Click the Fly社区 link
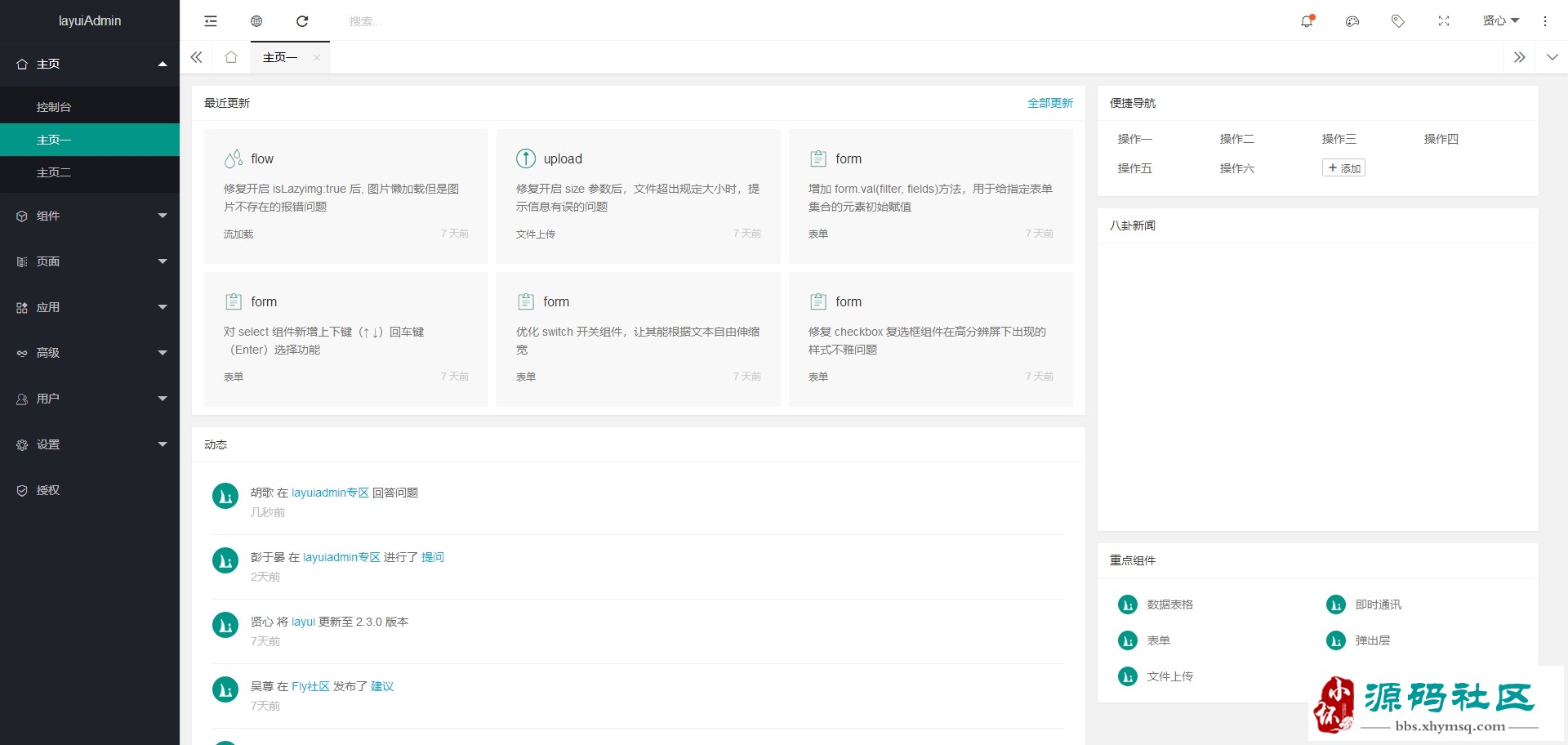This screenshot has width=1568, height=745. (310, 686)
